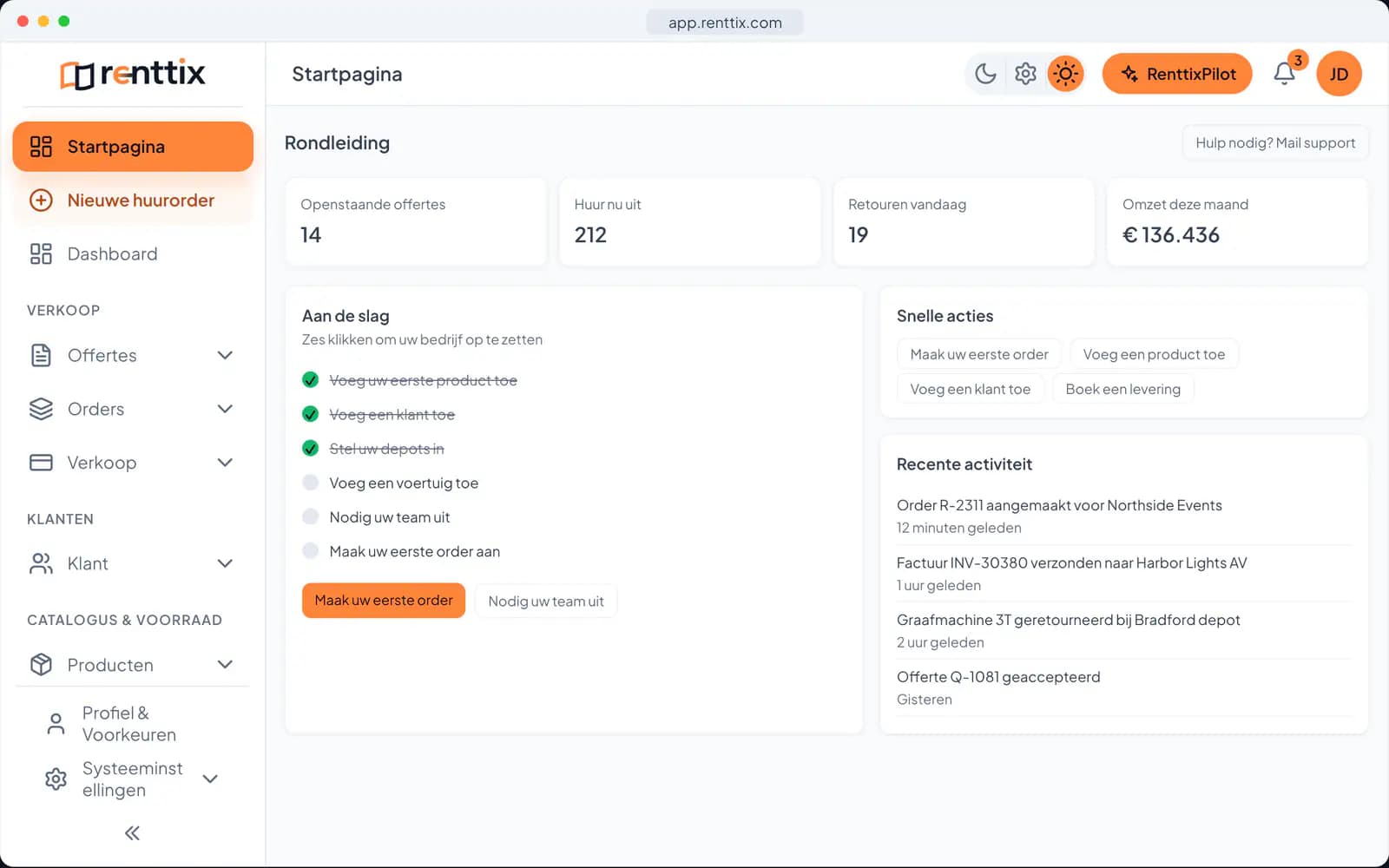Check 'Nodig uw team uit' circle

pyautogui.click(x=310, y=516)
